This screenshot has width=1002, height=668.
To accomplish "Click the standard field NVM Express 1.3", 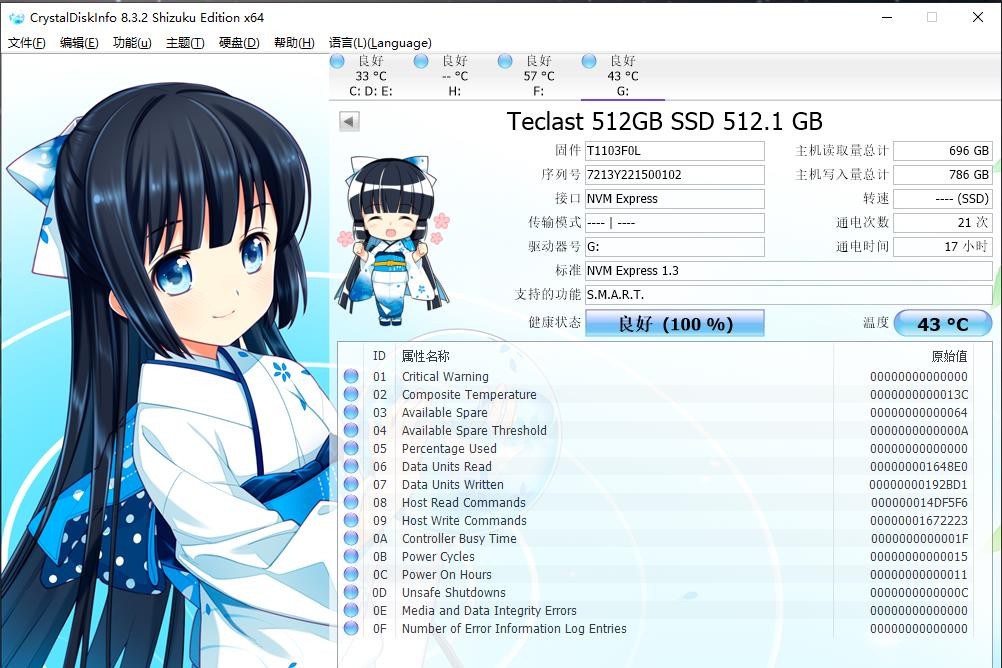I will tap(789, 271).
